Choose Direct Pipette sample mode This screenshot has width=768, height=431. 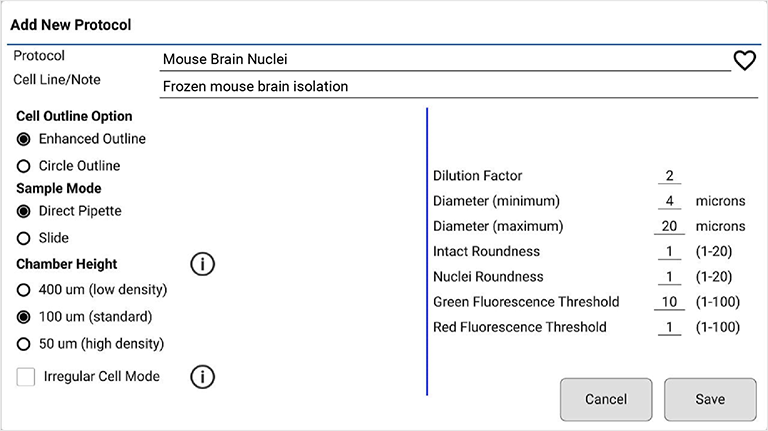pos(24,211)
